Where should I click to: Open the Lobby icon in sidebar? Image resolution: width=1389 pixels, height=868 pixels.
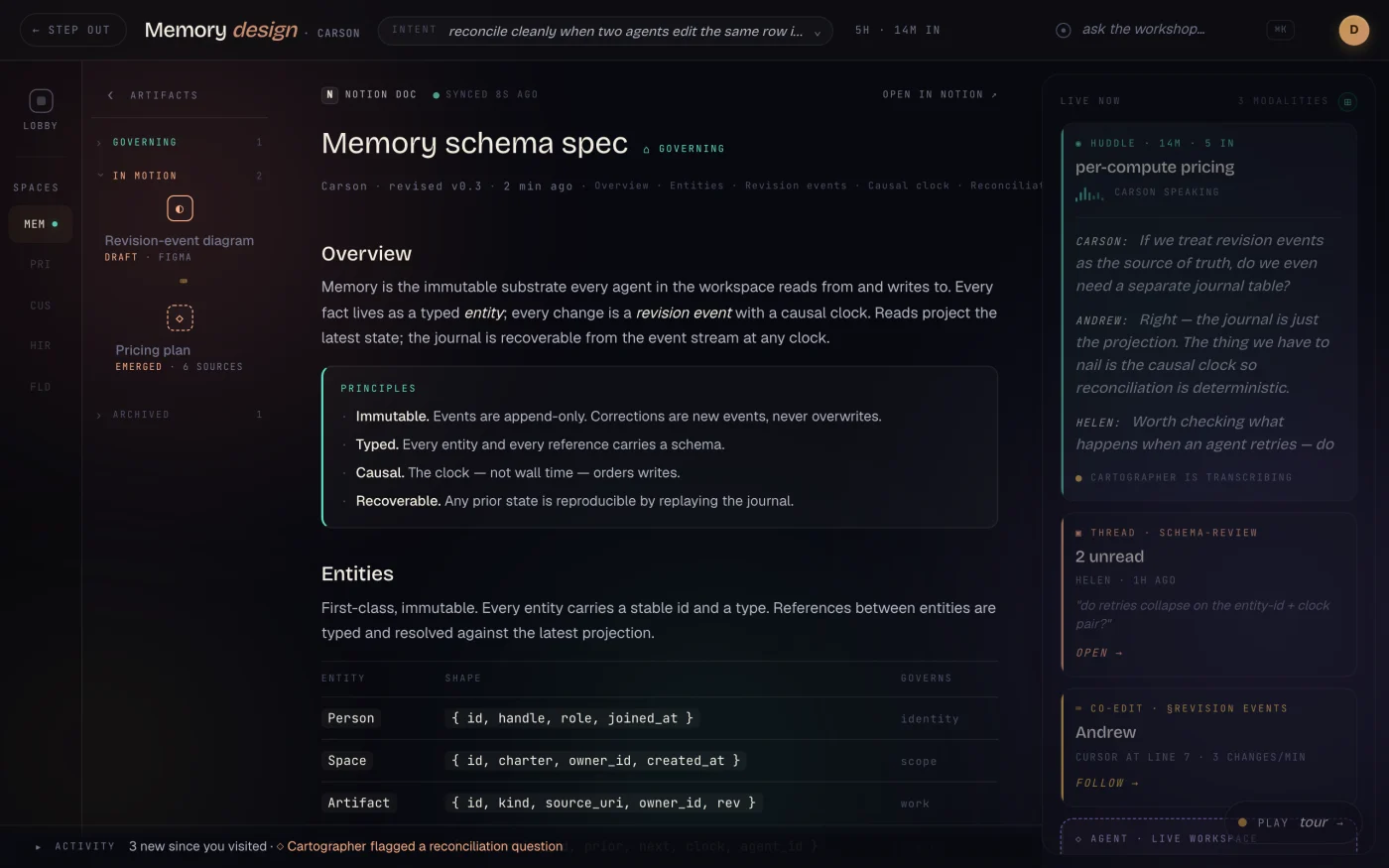point(41,101)
